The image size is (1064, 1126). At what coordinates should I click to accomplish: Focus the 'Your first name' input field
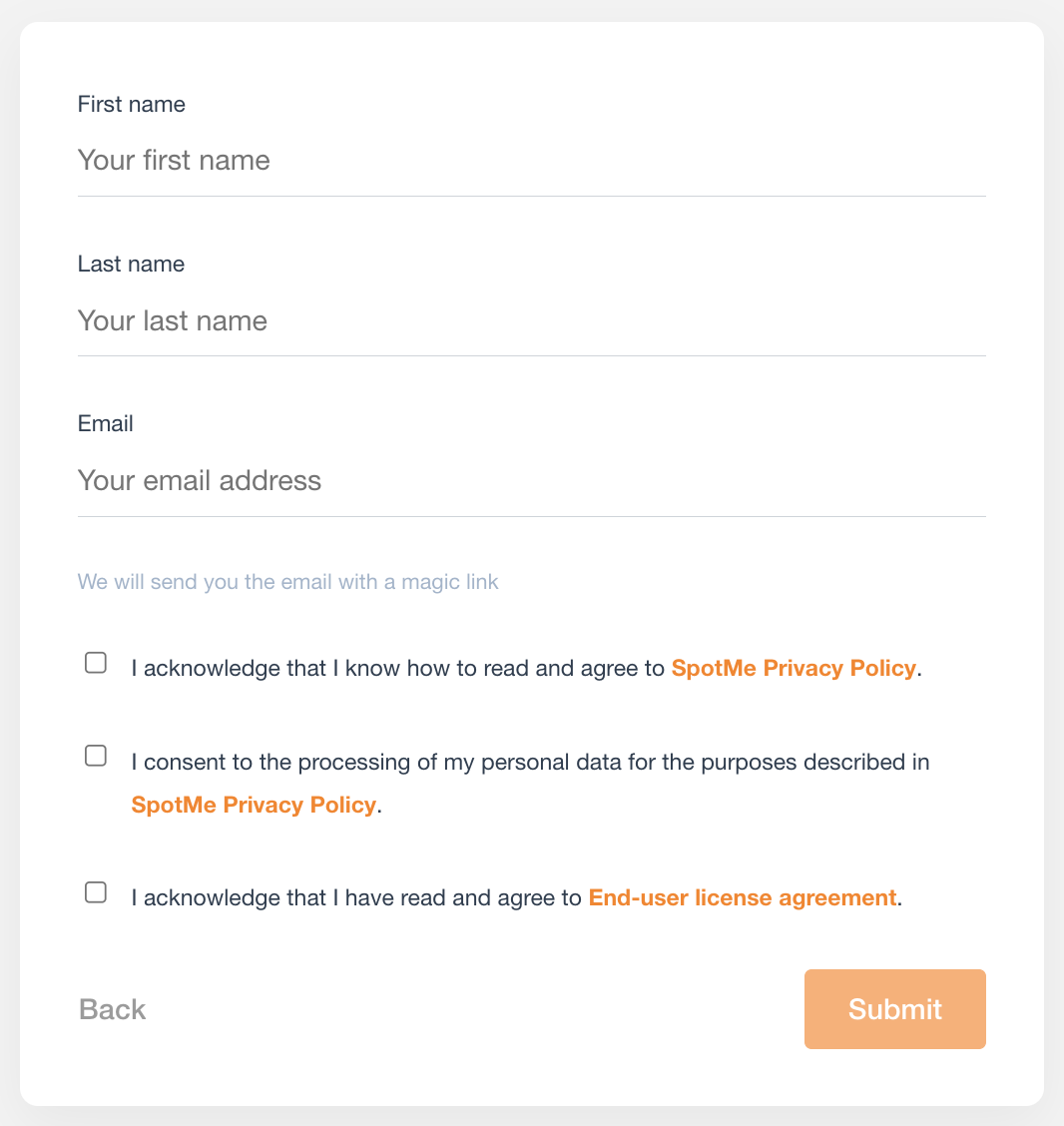(x=531, y=160)
